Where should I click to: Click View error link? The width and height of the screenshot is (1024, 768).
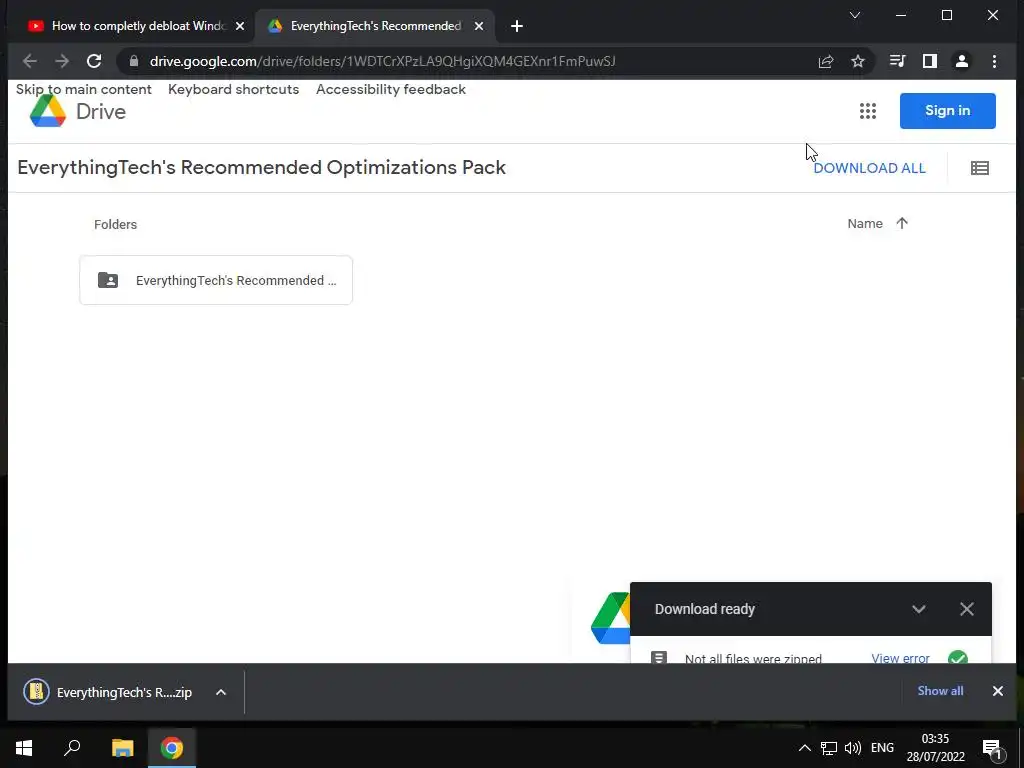[x=900, y=658]
